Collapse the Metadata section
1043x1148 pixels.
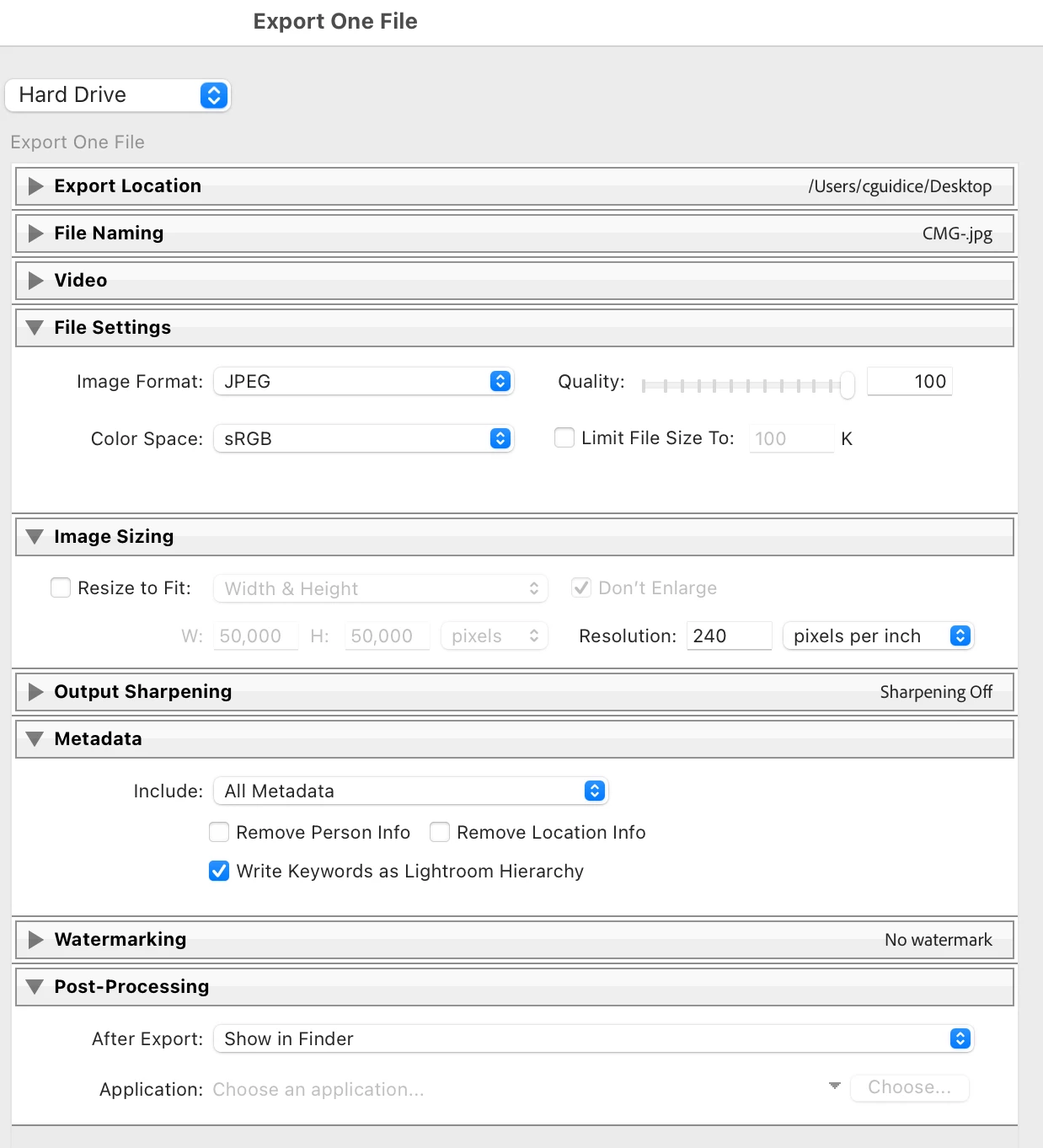[x=35, y=739]
